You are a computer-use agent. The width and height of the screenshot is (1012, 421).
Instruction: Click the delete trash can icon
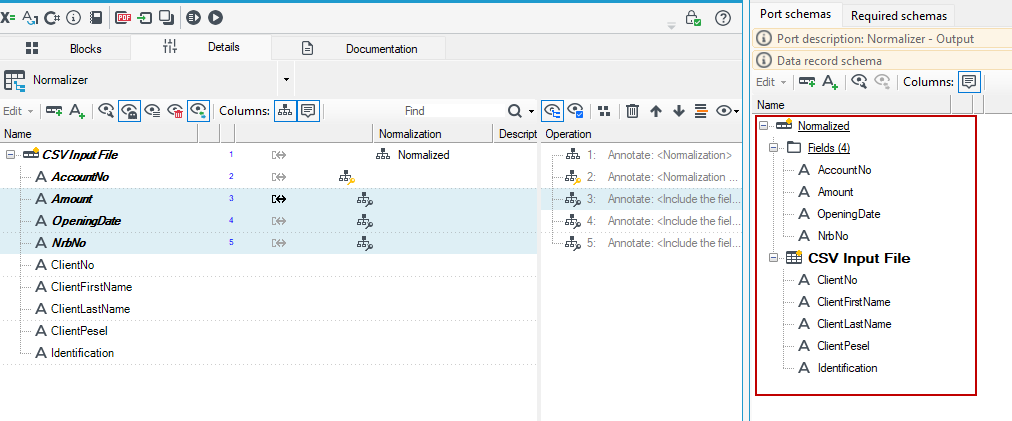click(632, 111)
